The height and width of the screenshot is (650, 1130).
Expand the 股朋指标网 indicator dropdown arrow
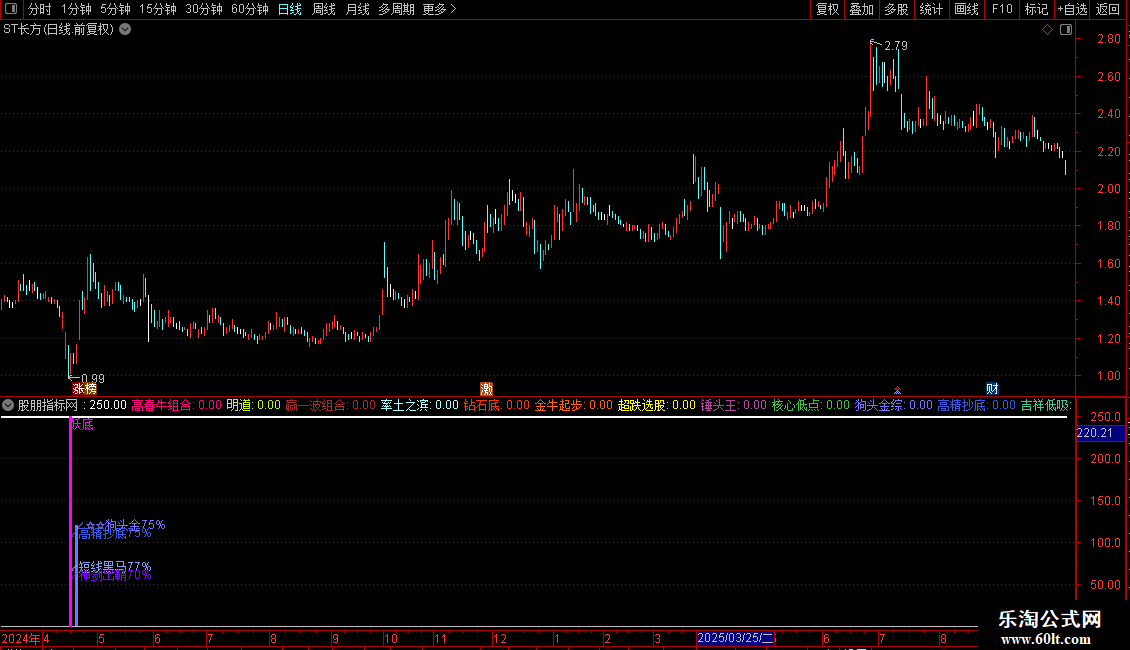click(x=8, y=406)
